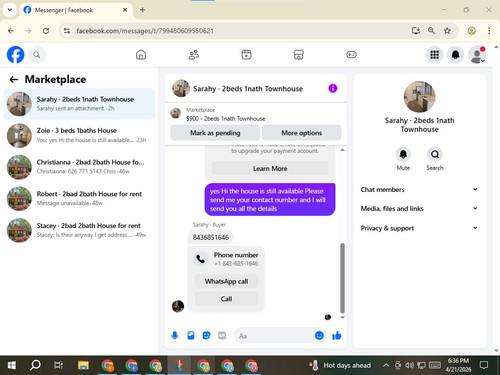
Task: Open Stacey - 2bad 2bath House chat
Action: pos(79,230)
